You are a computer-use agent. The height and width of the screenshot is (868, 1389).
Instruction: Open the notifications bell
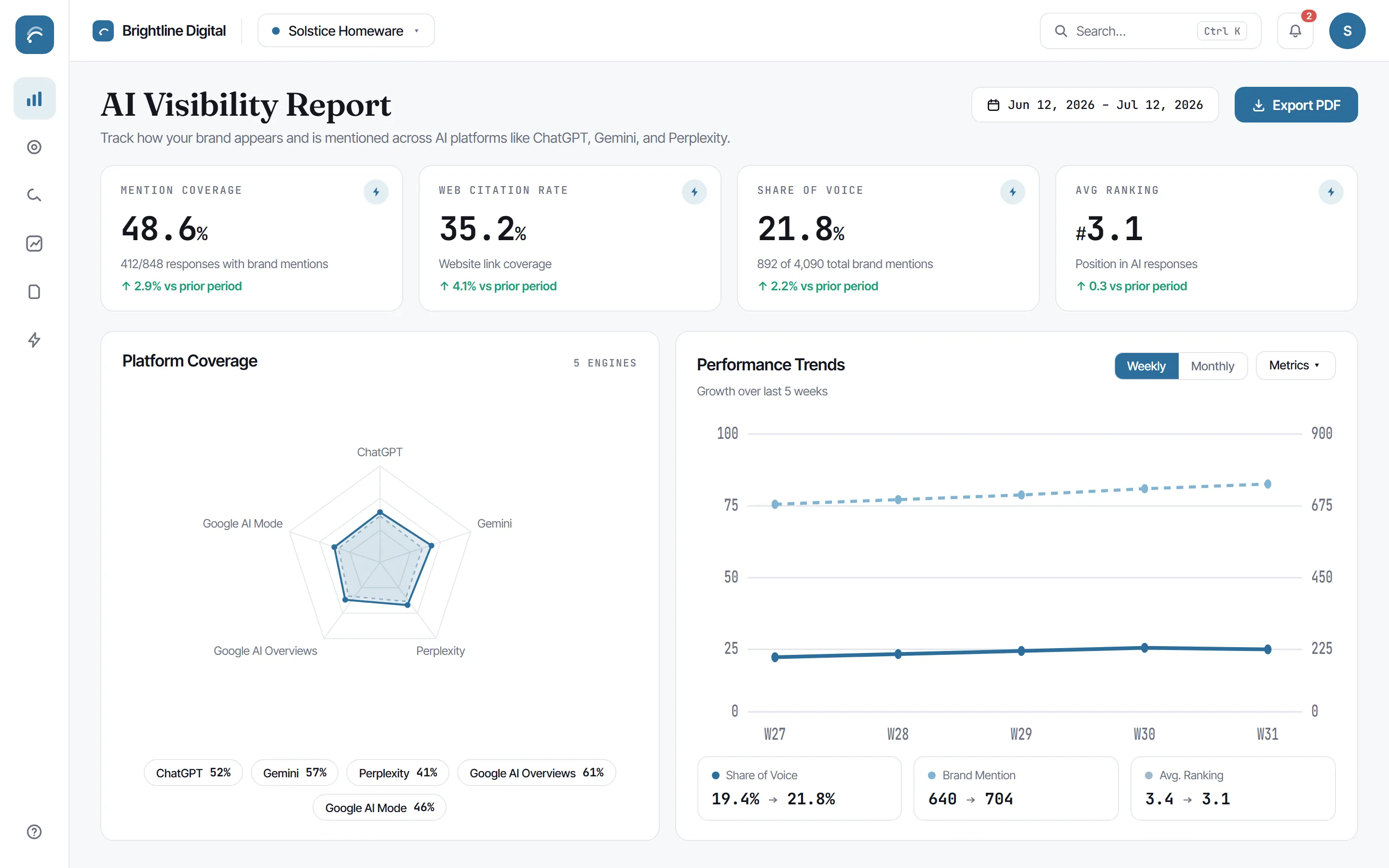point(1295,31)
